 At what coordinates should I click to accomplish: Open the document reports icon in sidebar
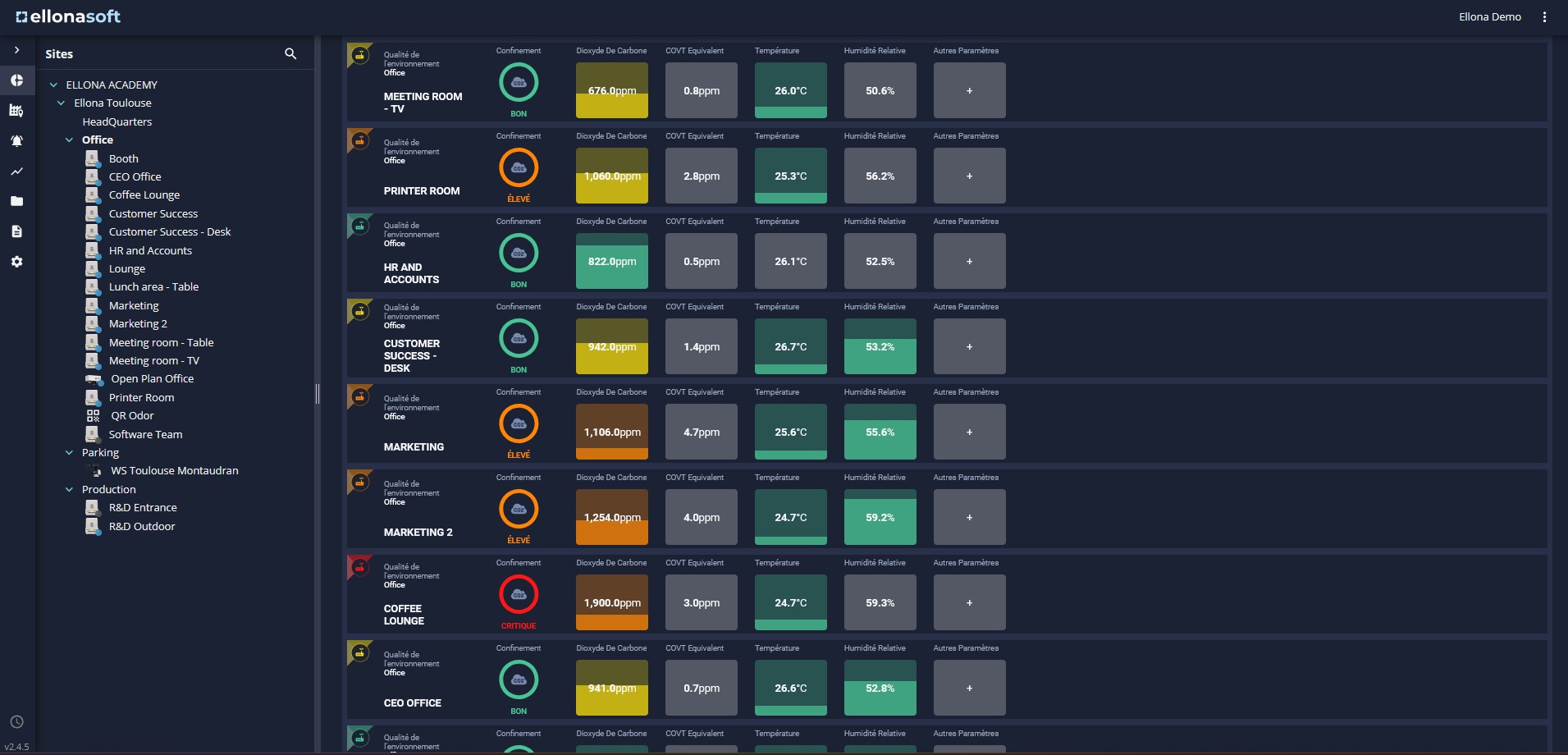[x=16, y=231]
